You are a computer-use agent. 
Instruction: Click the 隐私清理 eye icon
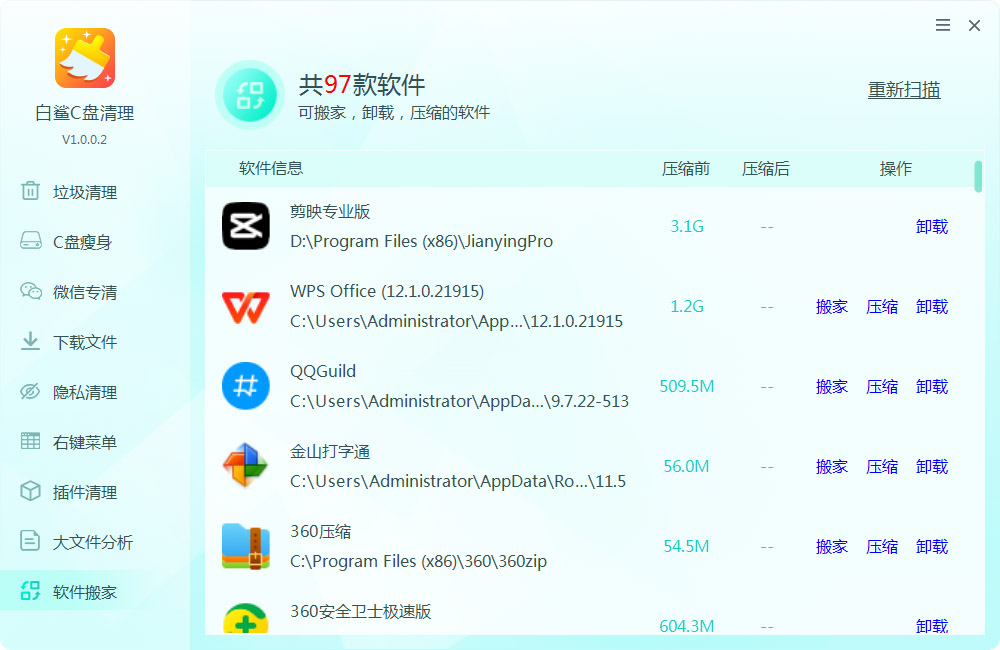coord(30,391)
